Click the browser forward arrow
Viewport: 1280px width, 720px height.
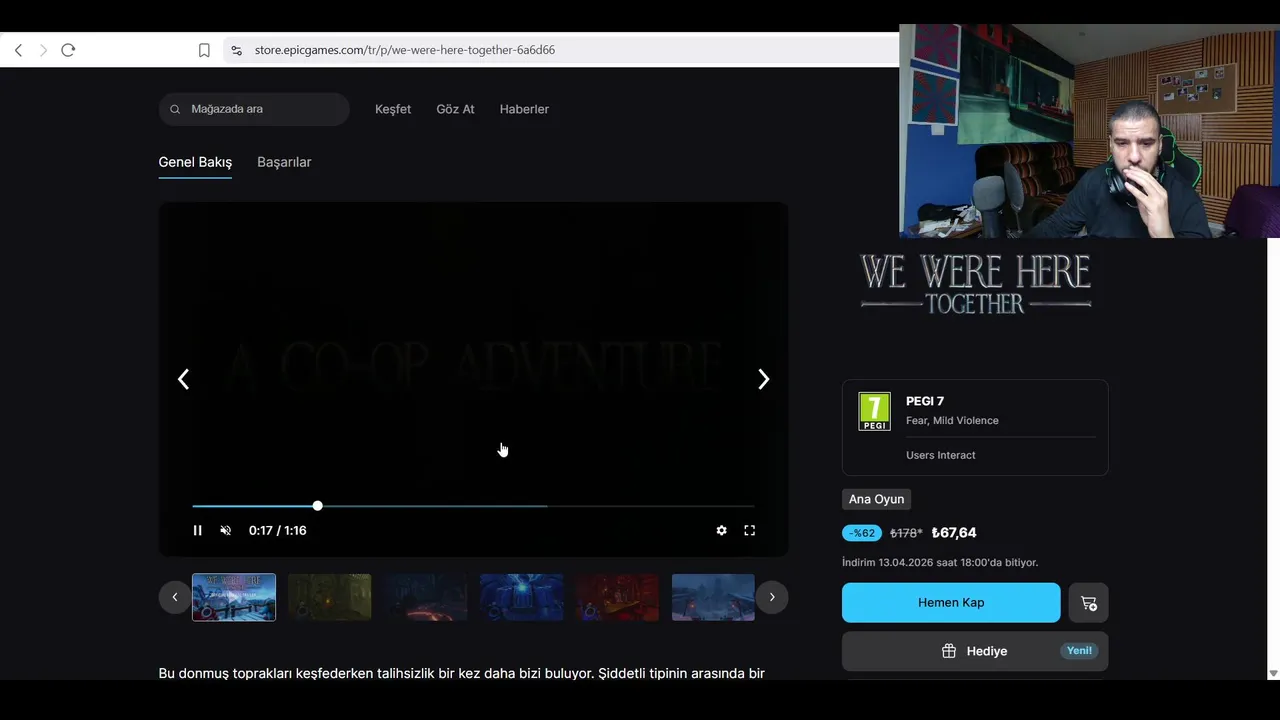click(43, 50)
